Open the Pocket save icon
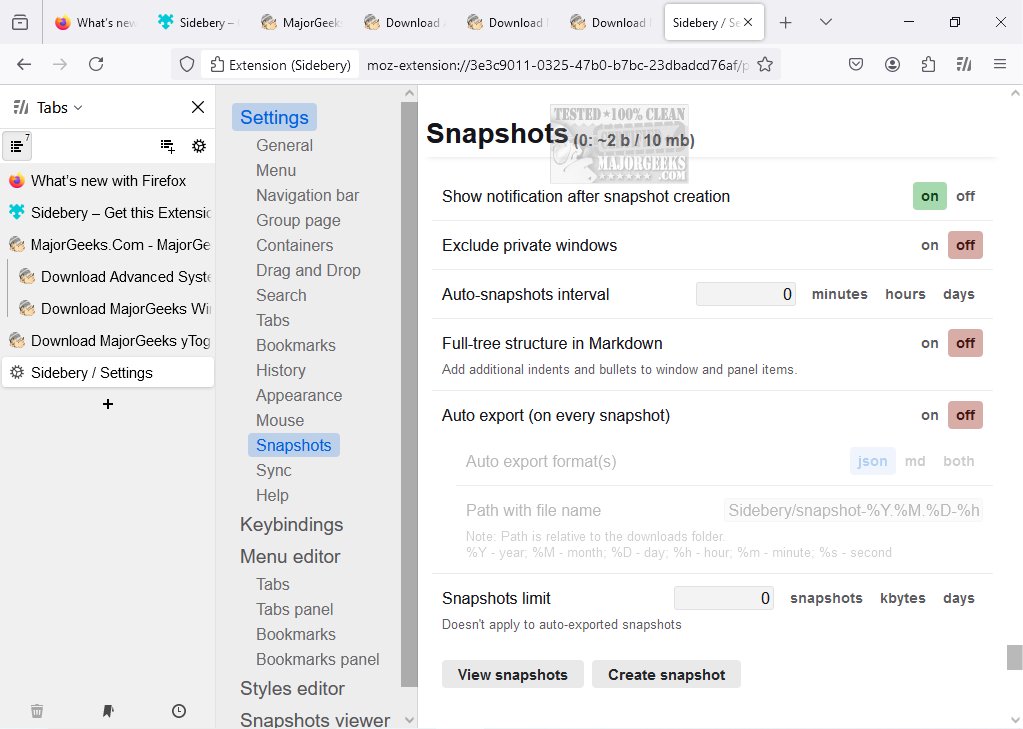The image size is (1023, 729). (x=856, y=64)
